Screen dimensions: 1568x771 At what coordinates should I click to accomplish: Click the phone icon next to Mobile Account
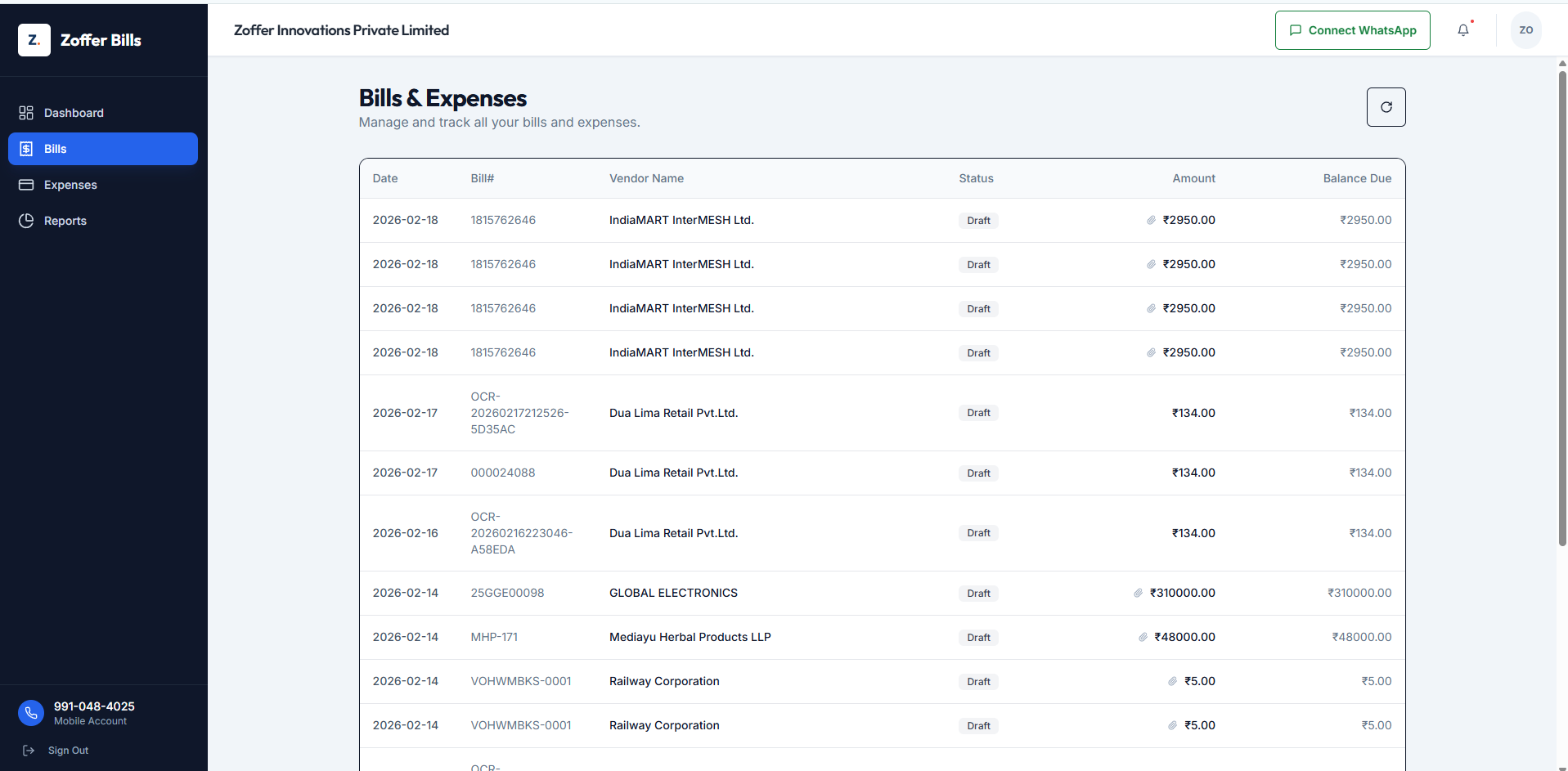click(x=31, y=713)
